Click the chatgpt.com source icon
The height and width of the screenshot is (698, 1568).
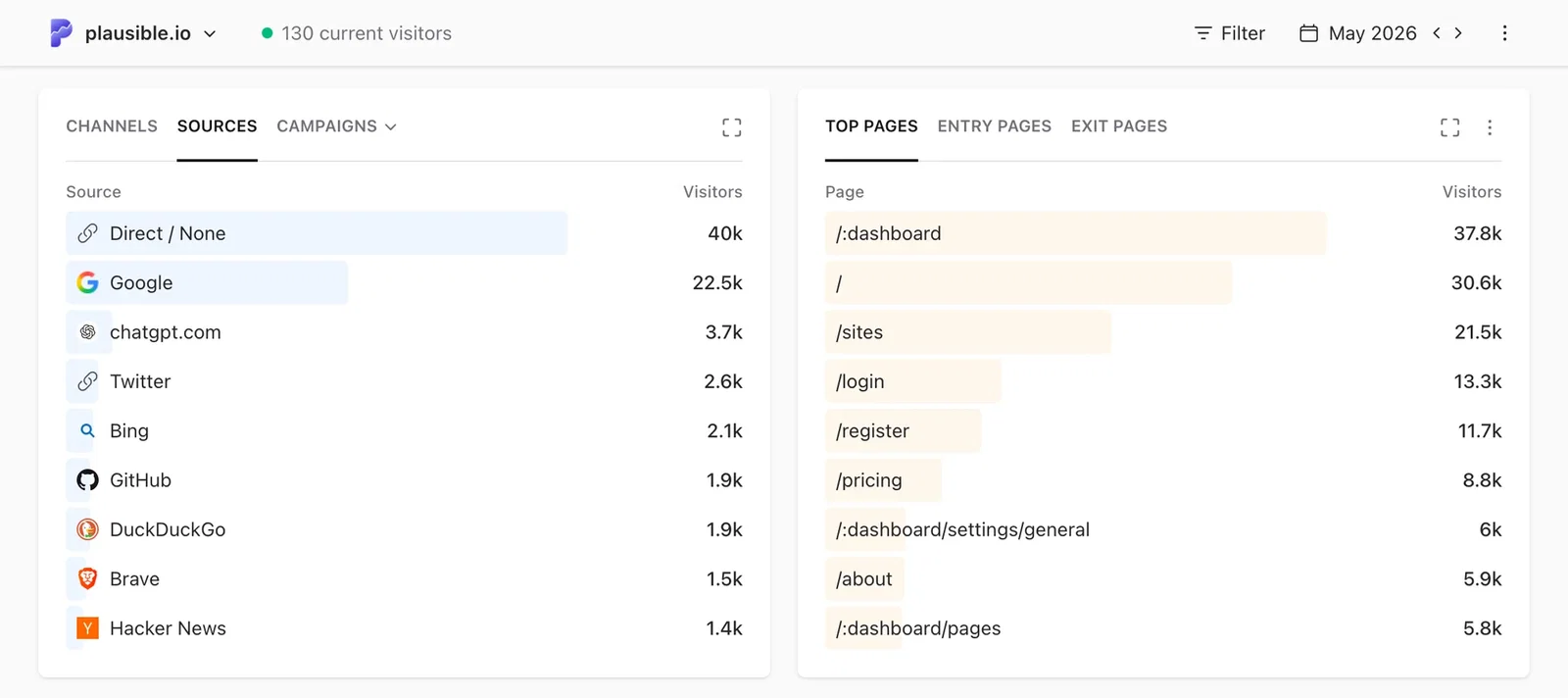click(x=87, y=332)
